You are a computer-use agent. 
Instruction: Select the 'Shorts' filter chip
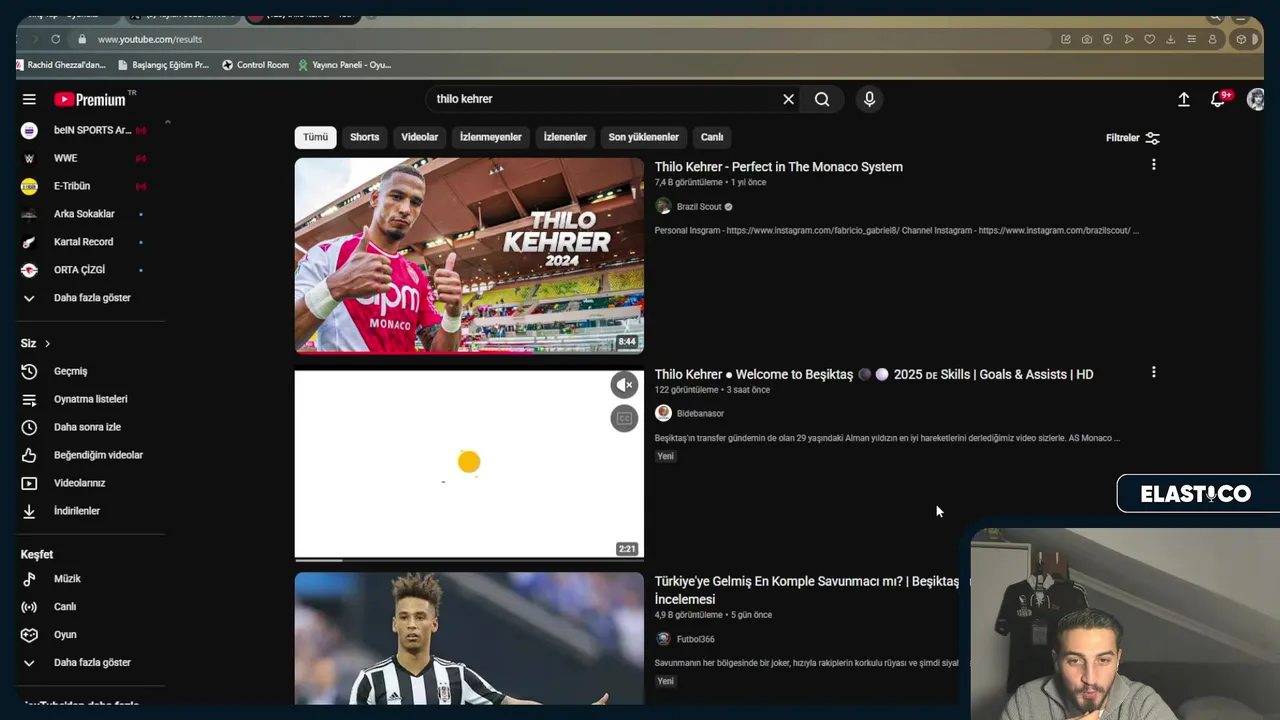(x=364, y=137)
